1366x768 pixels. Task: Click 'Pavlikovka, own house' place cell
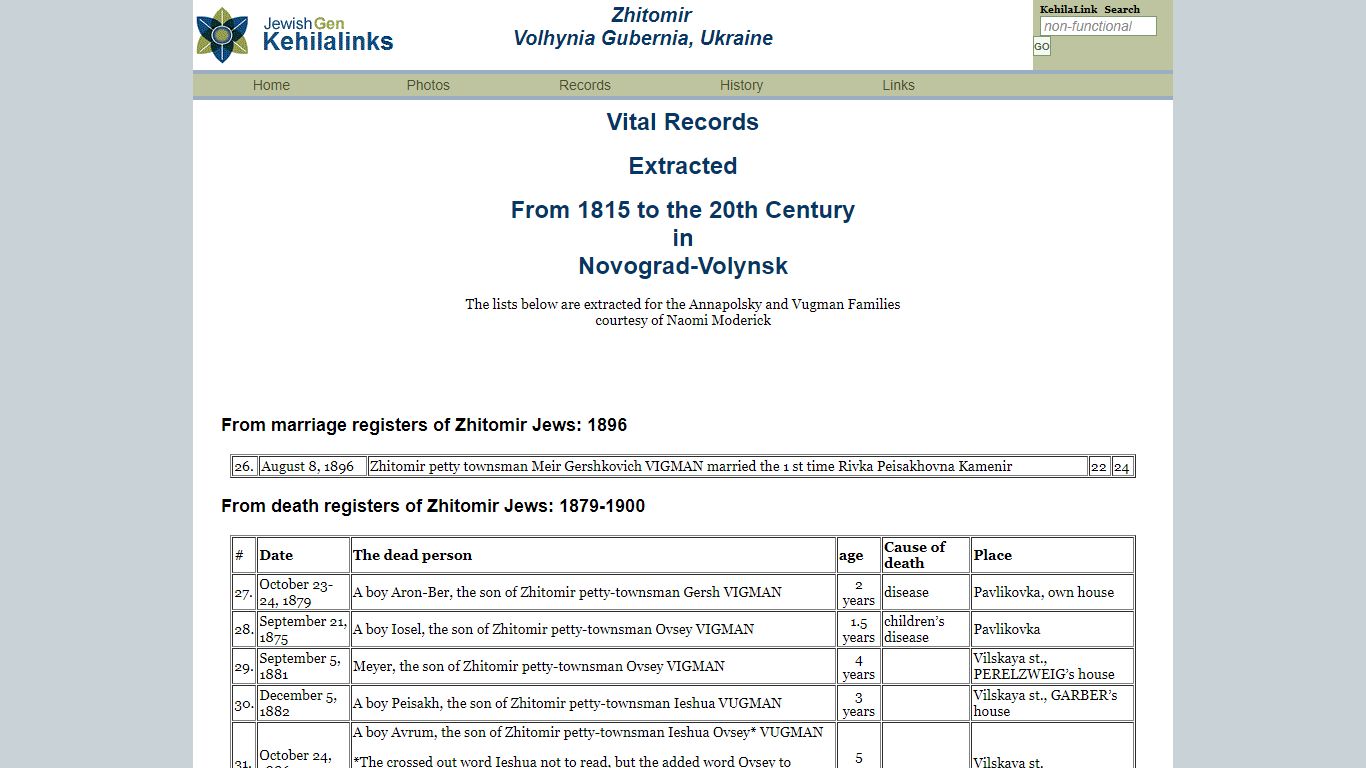(x=1052, y=592)
